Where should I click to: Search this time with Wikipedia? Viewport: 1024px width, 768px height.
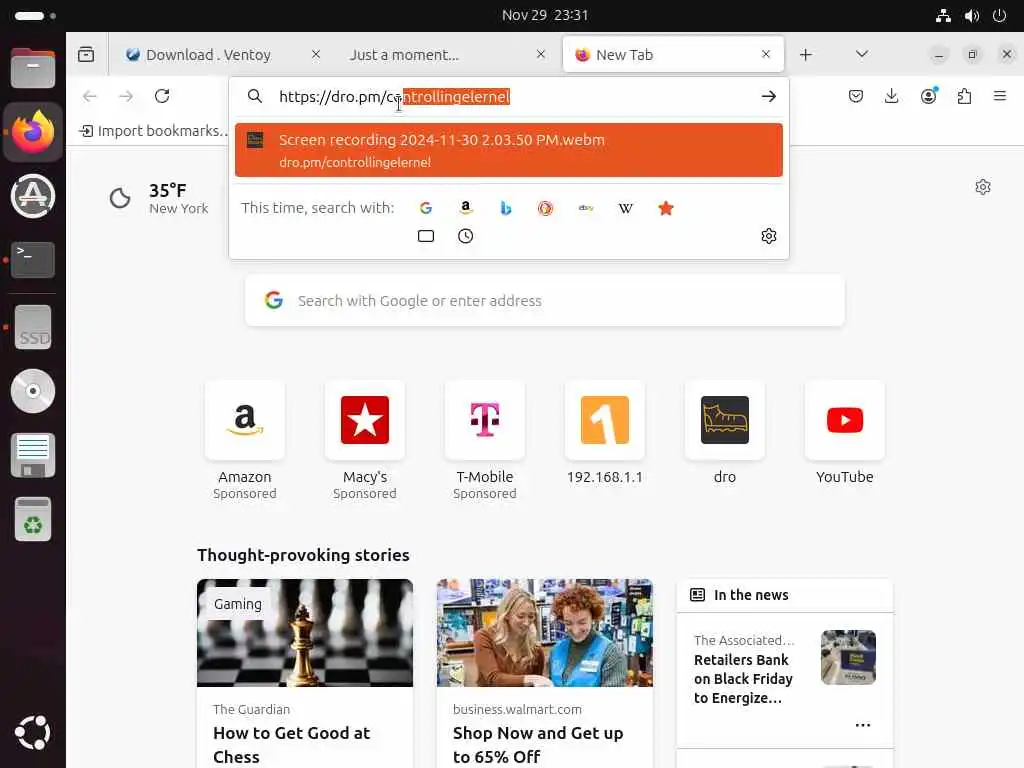626,208
